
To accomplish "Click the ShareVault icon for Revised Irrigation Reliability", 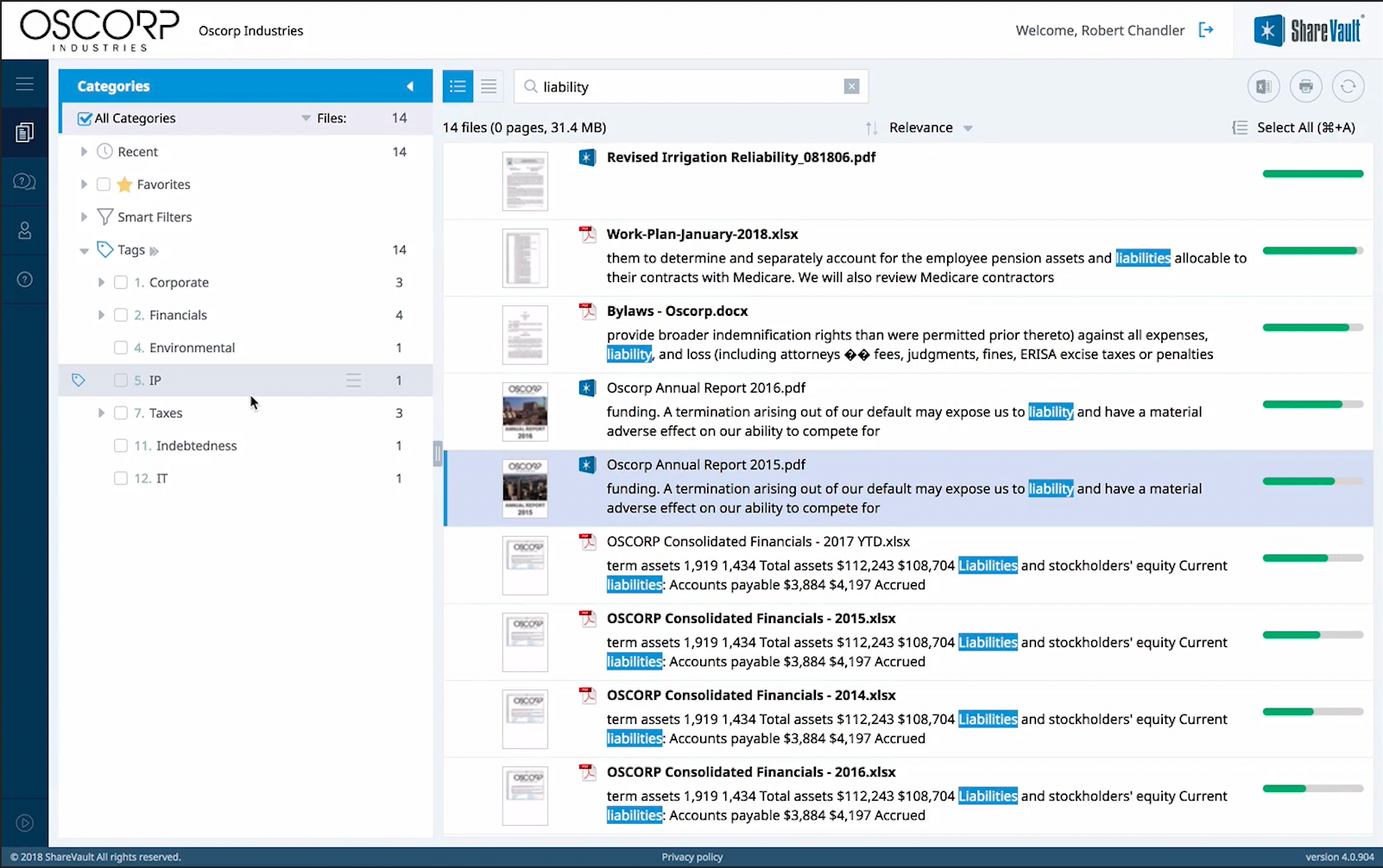I will tap(587, 157).
